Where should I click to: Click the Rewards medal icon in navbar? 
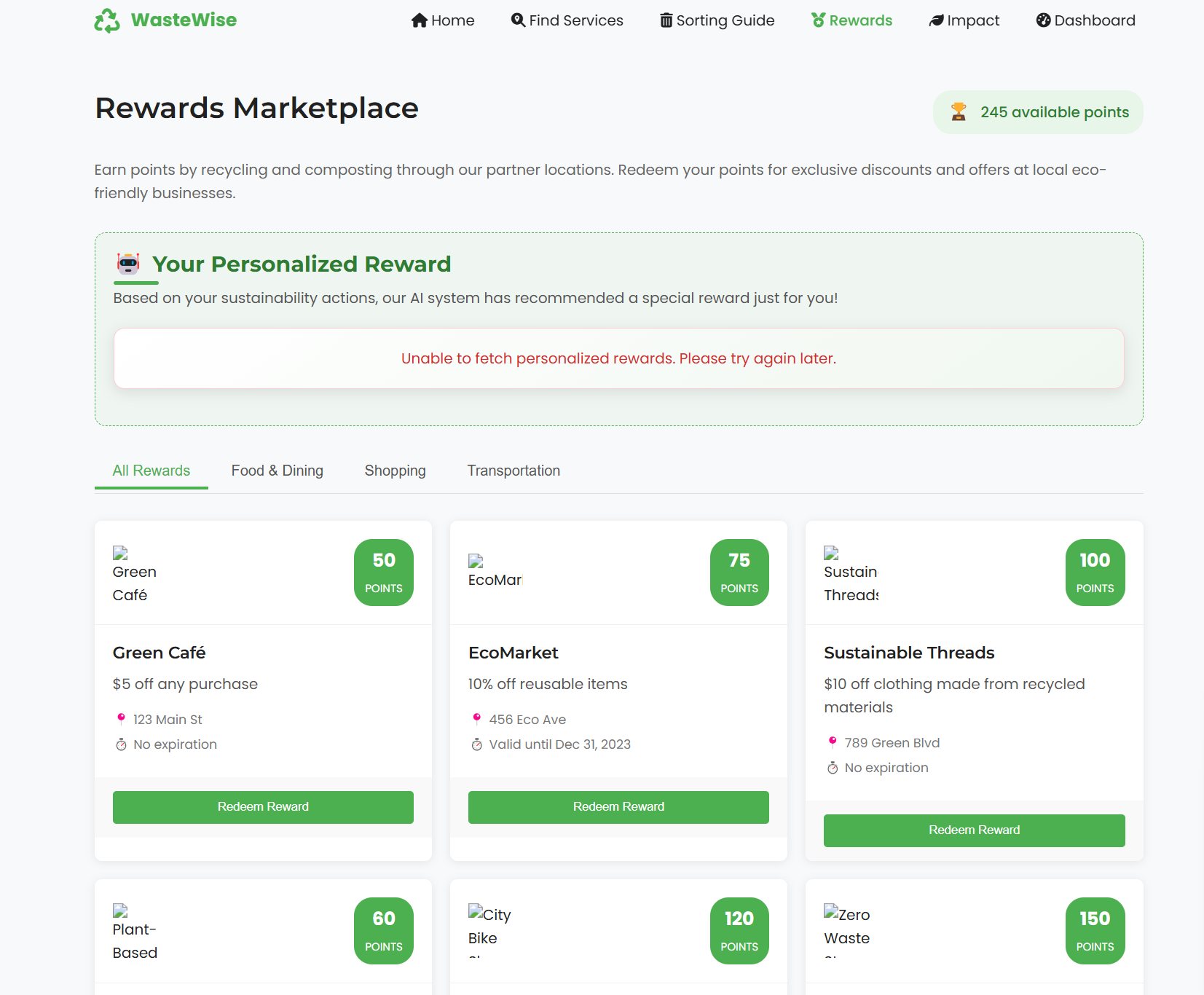click(819, 20)
